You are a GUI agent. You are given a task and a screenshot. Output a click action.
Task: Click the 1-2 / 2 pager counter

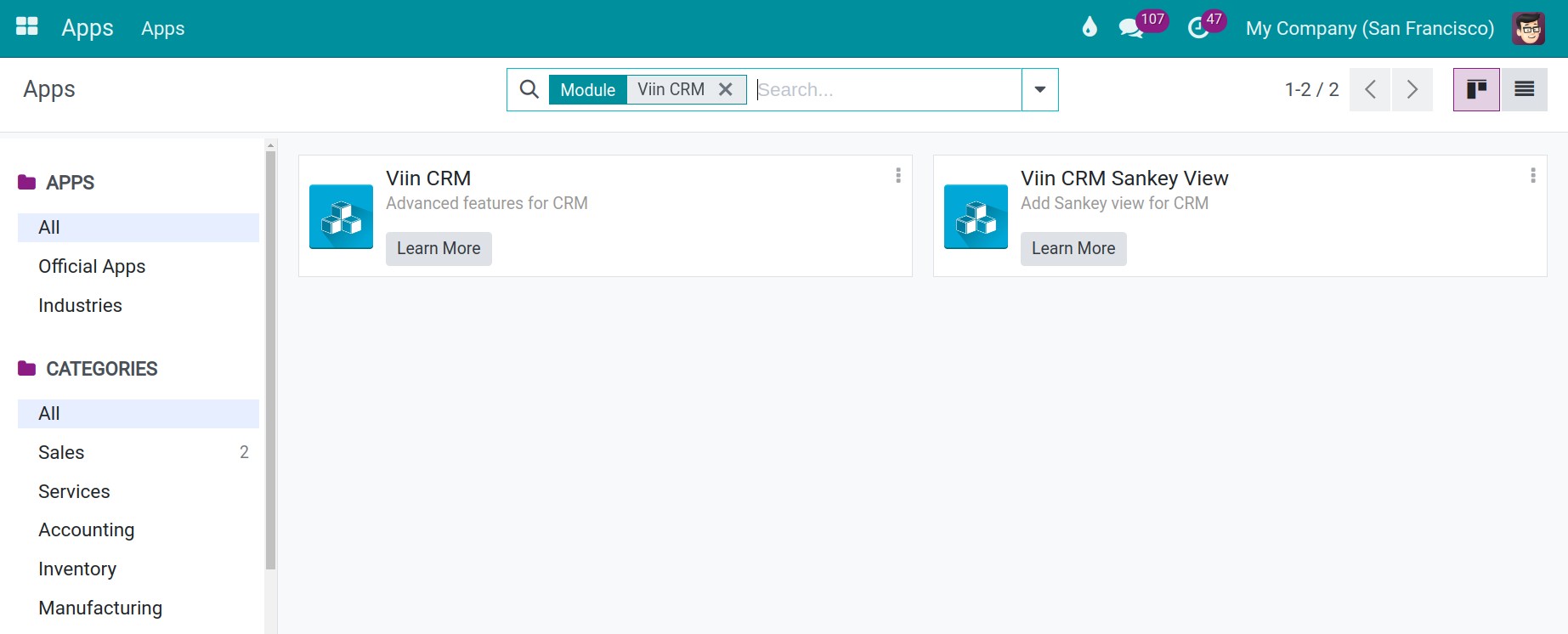tap(1311, 89)
